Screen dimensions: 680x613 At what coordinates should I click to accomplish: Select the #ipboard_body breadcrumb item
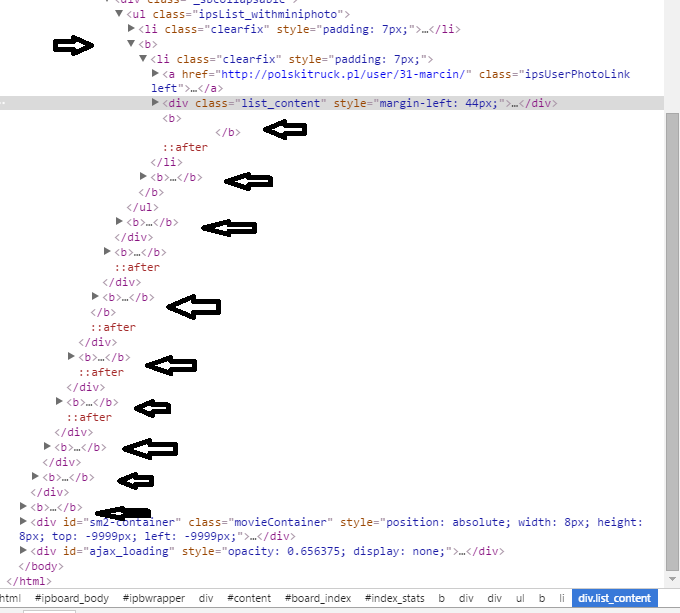click(71, 598)
